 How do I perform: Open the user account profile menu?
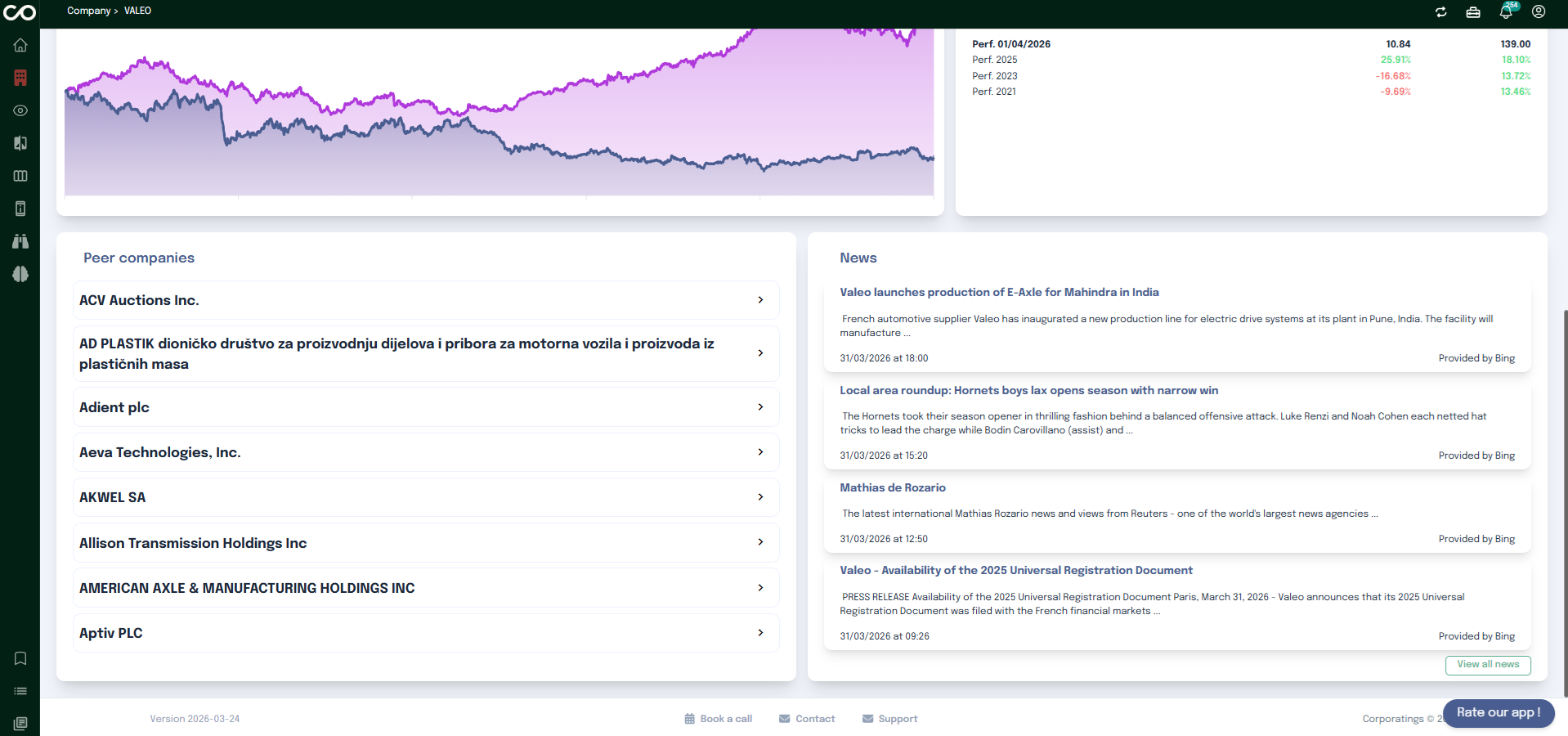pos(1538,11)
